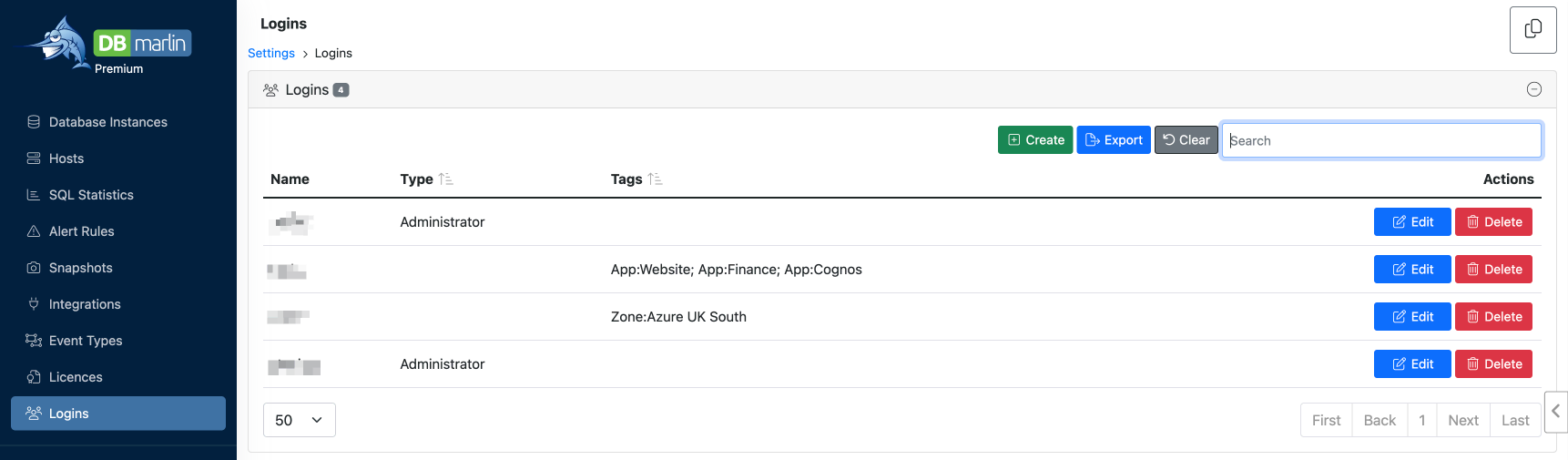Click the App:Website; App:Finance; App:Cognos tags
Screen dimensions: 1568x460
(736, 270)
